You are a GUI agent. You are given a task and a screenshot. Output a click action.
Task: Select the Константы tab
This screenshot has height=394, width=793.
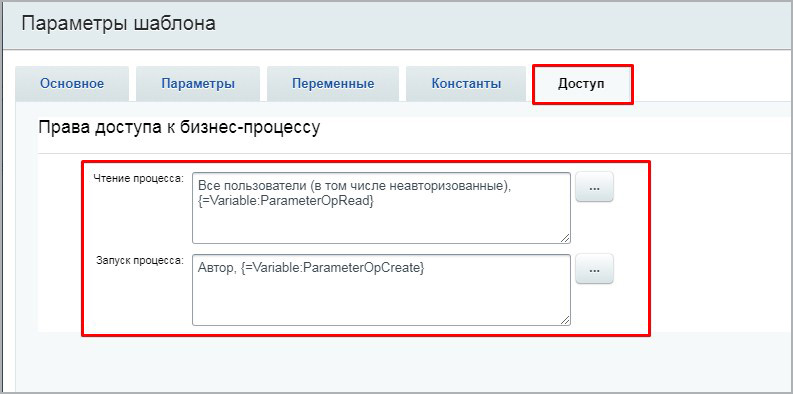tap(466, 83)
